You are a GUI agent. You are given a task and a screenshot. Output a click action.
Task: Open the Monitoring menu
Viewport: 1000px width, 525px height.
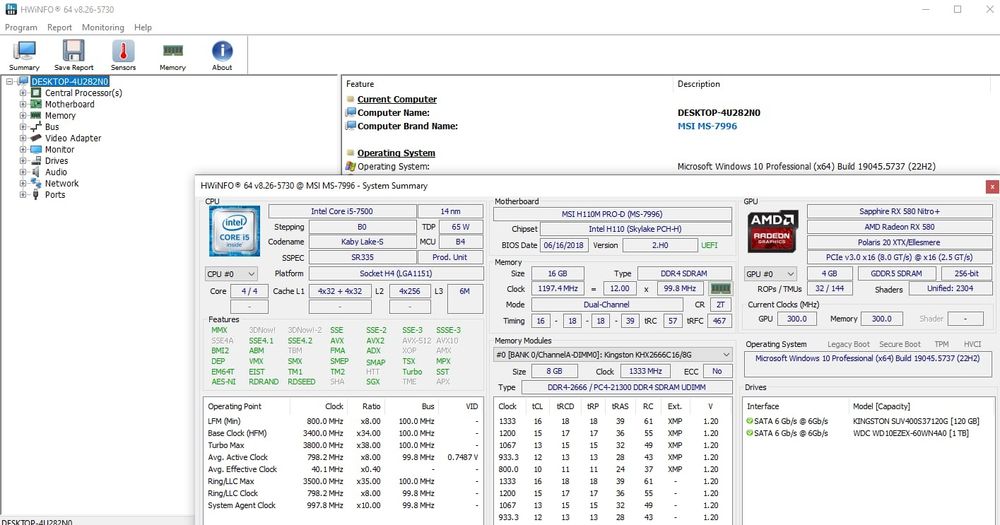(x=103, y=28)
